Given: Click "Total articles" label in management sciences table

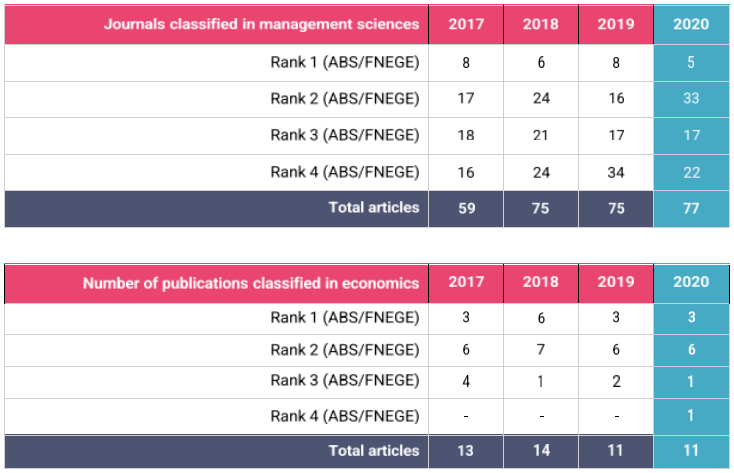Looking at the screenshot, I should click(375, 208).
